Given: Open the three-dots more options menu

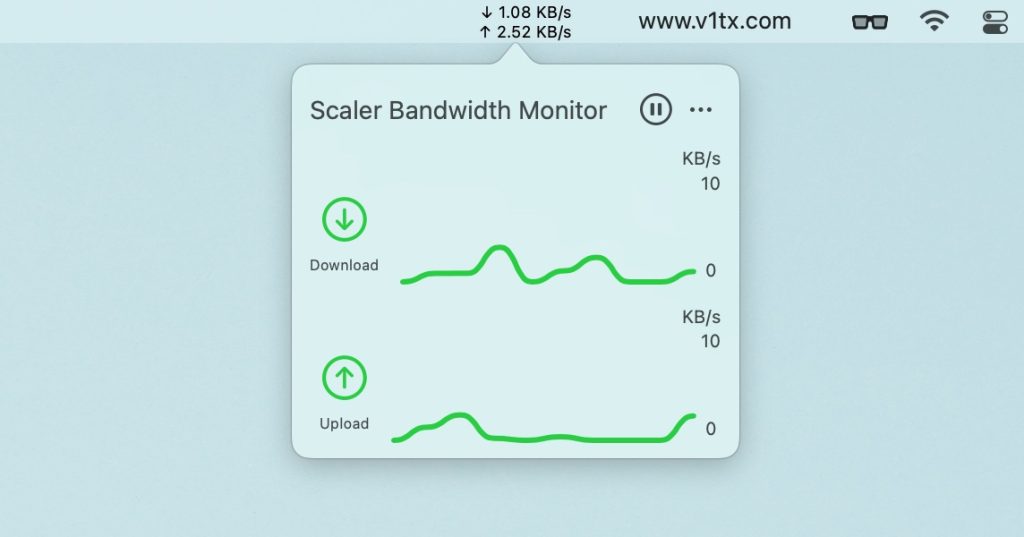Looking at the screenshot, I should point(701,110).
